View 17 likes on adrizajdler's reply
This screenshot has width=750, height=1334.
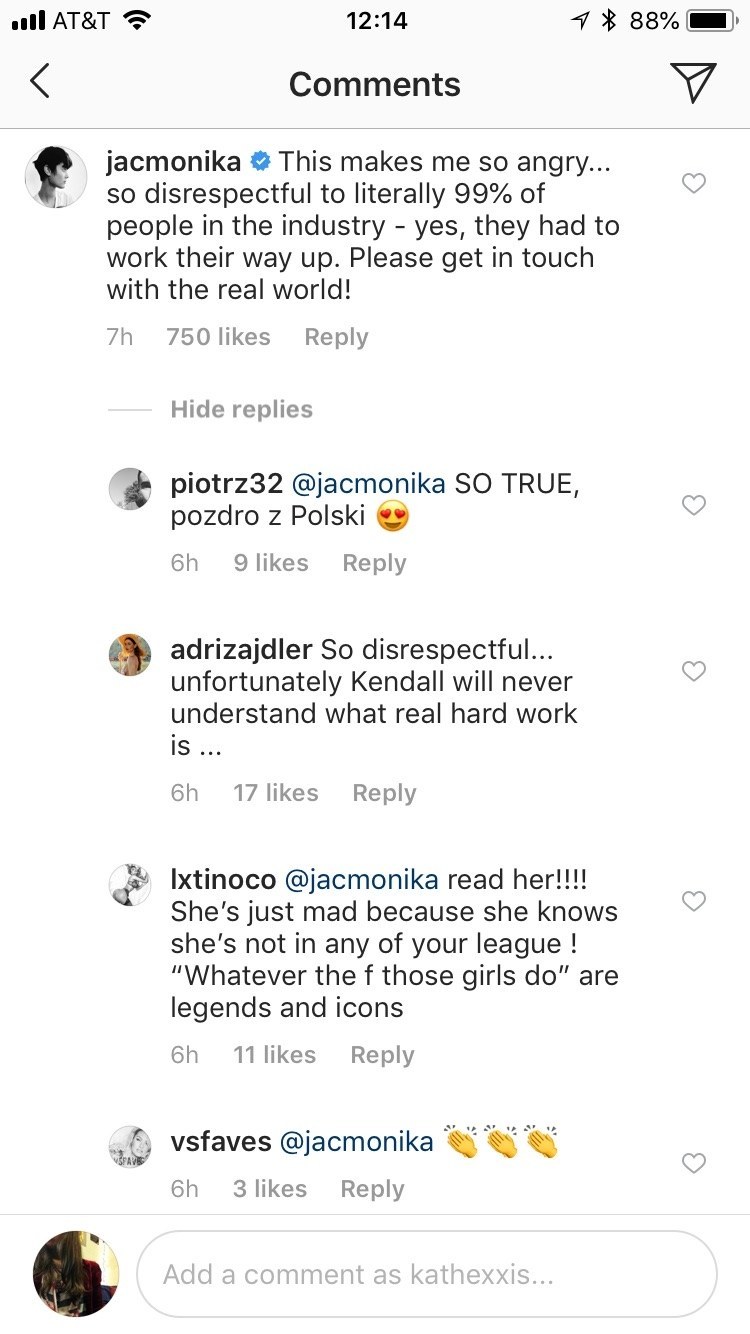pyautogui.click(x=275, y=793)
